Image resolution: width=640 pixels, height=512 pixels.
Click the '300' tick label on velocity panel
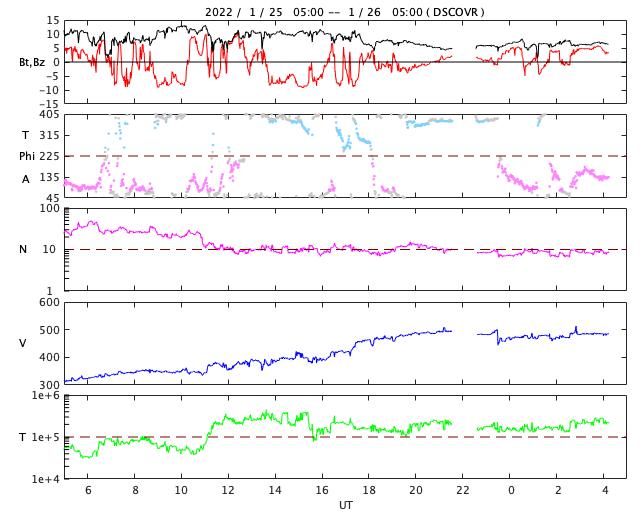(49, 385)
